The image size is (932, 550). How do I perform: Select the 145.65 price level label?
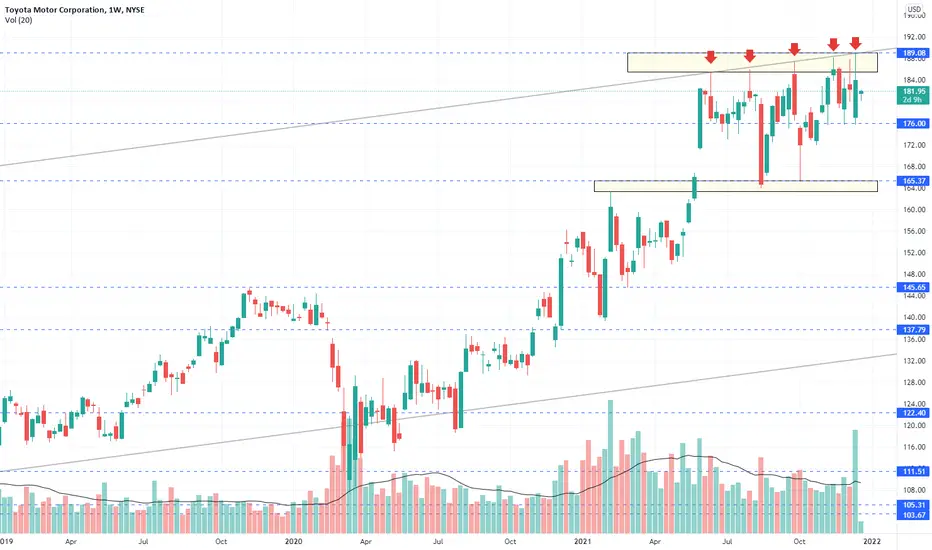coord(914,287)
